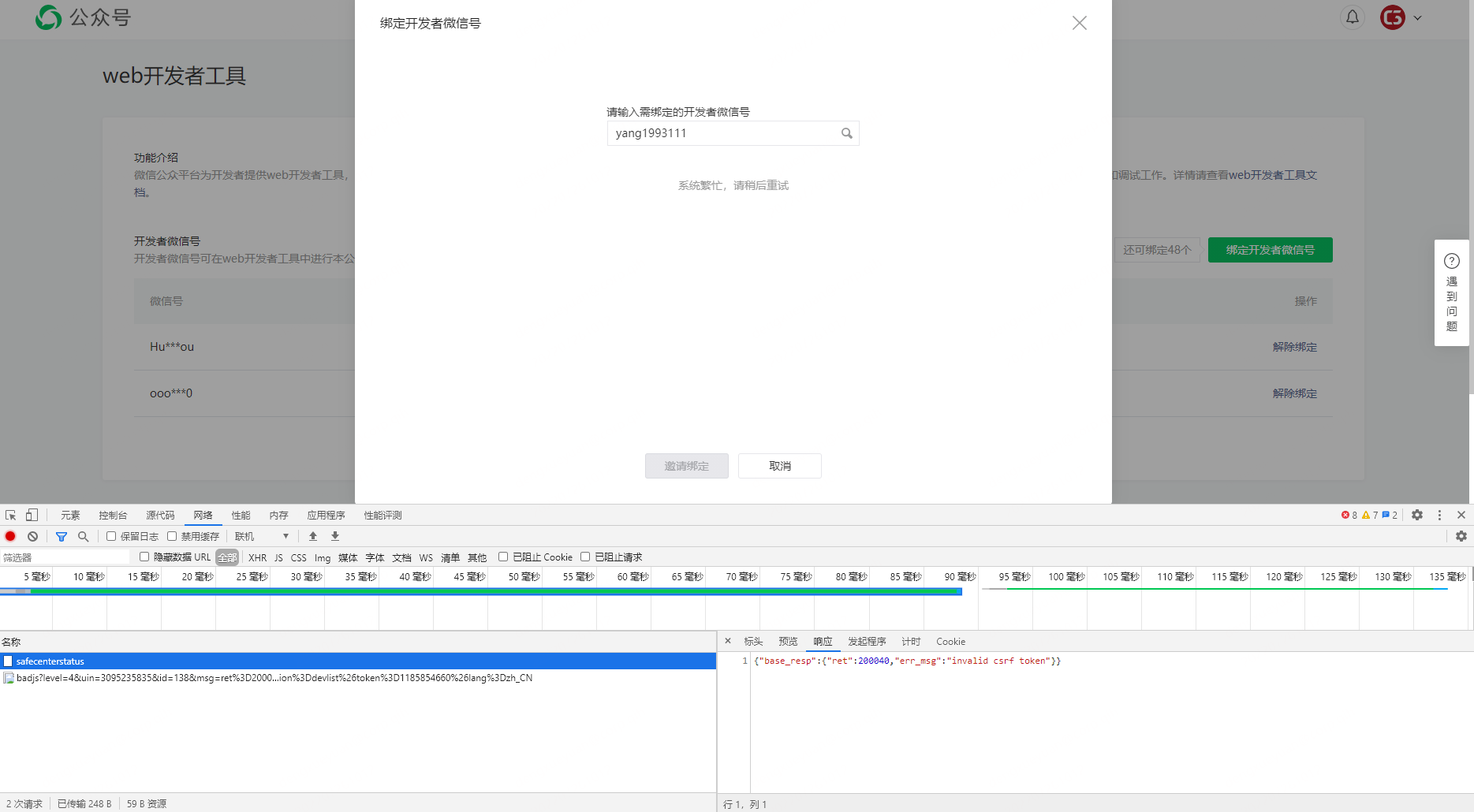
Task: Select the badjs request row
Action: pos(358,678)
